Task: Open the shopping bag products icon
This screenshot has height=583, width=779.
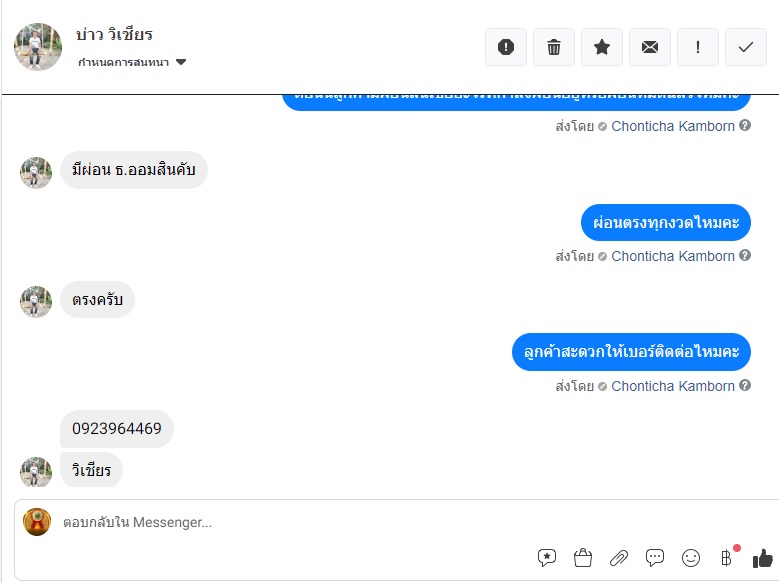Action: coord(583,558)
